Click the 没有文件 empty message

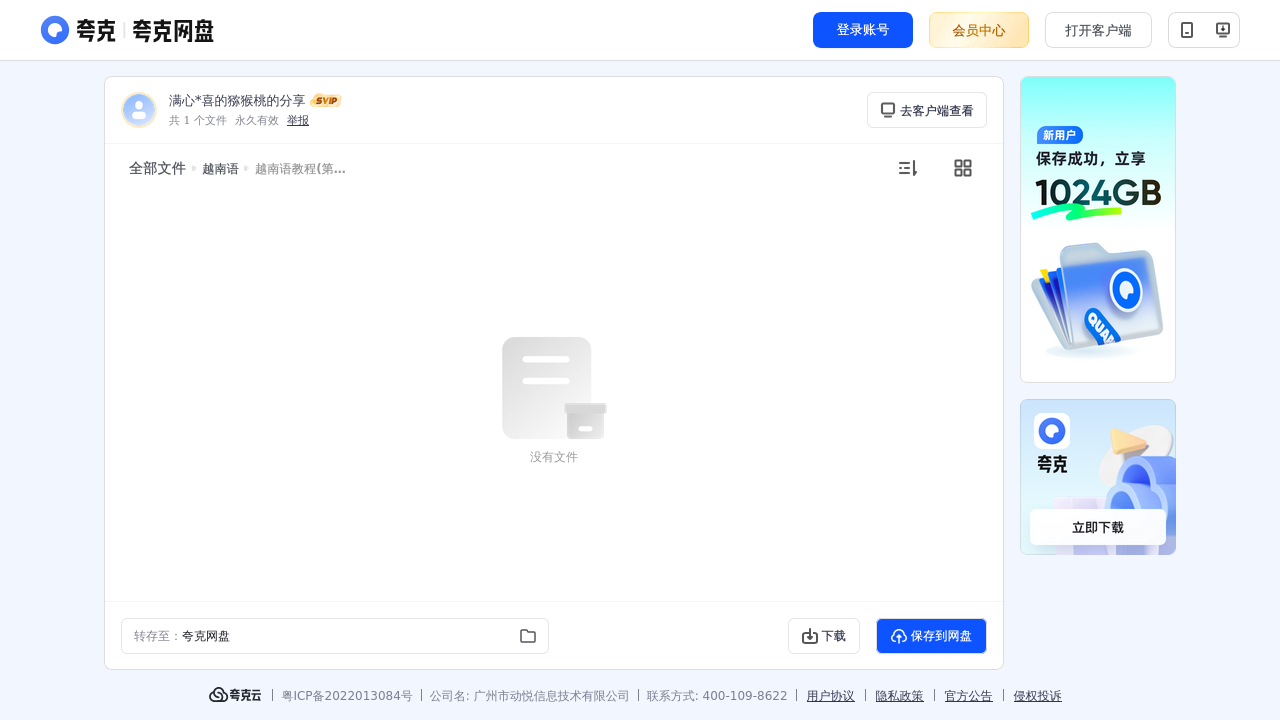tap(554, 457)
